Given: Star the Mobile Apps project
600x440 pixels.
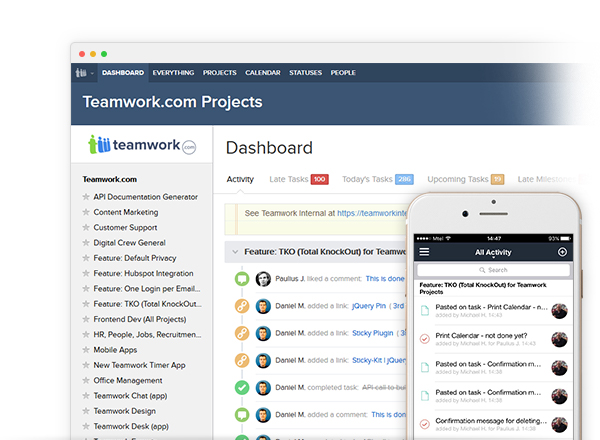Looking at the screenshot, I should 86,350.
